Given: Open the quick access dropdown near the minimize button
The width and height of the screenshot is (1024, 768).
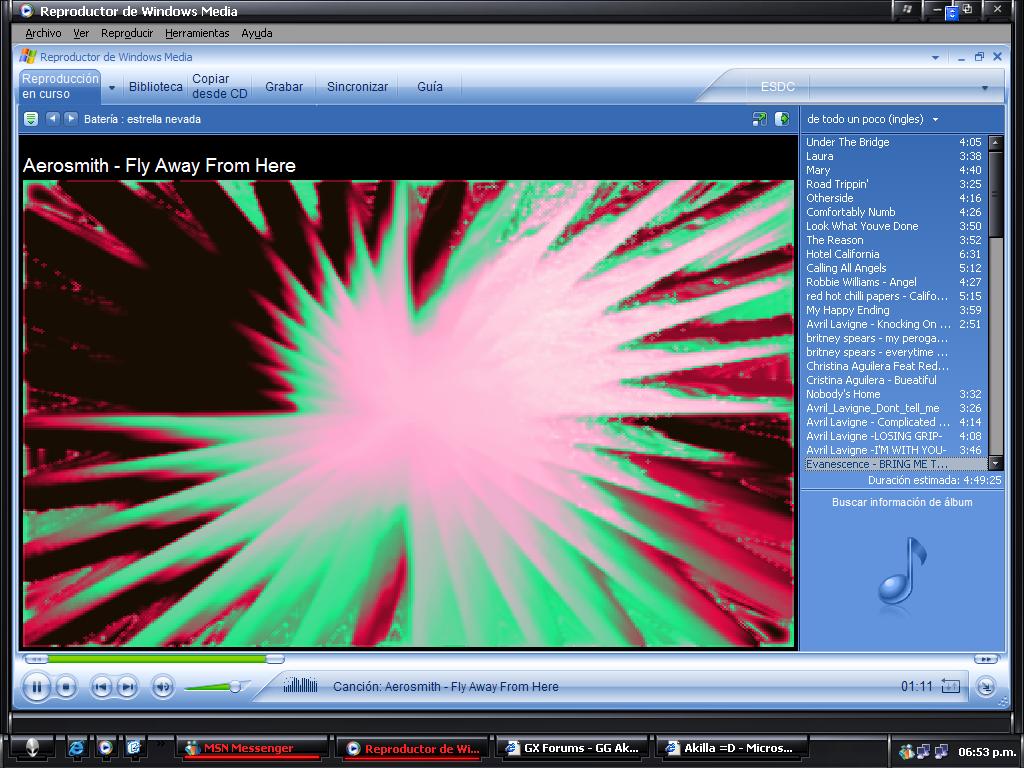Looking at the screenshot, I should tap(935, 57).
